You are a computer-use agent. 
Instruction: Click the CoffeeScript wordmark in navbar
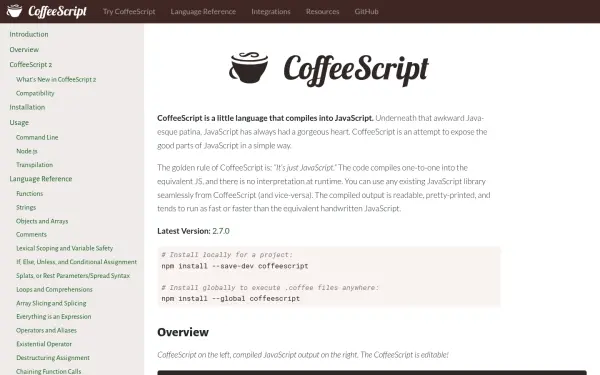click(x=57, y=11)
